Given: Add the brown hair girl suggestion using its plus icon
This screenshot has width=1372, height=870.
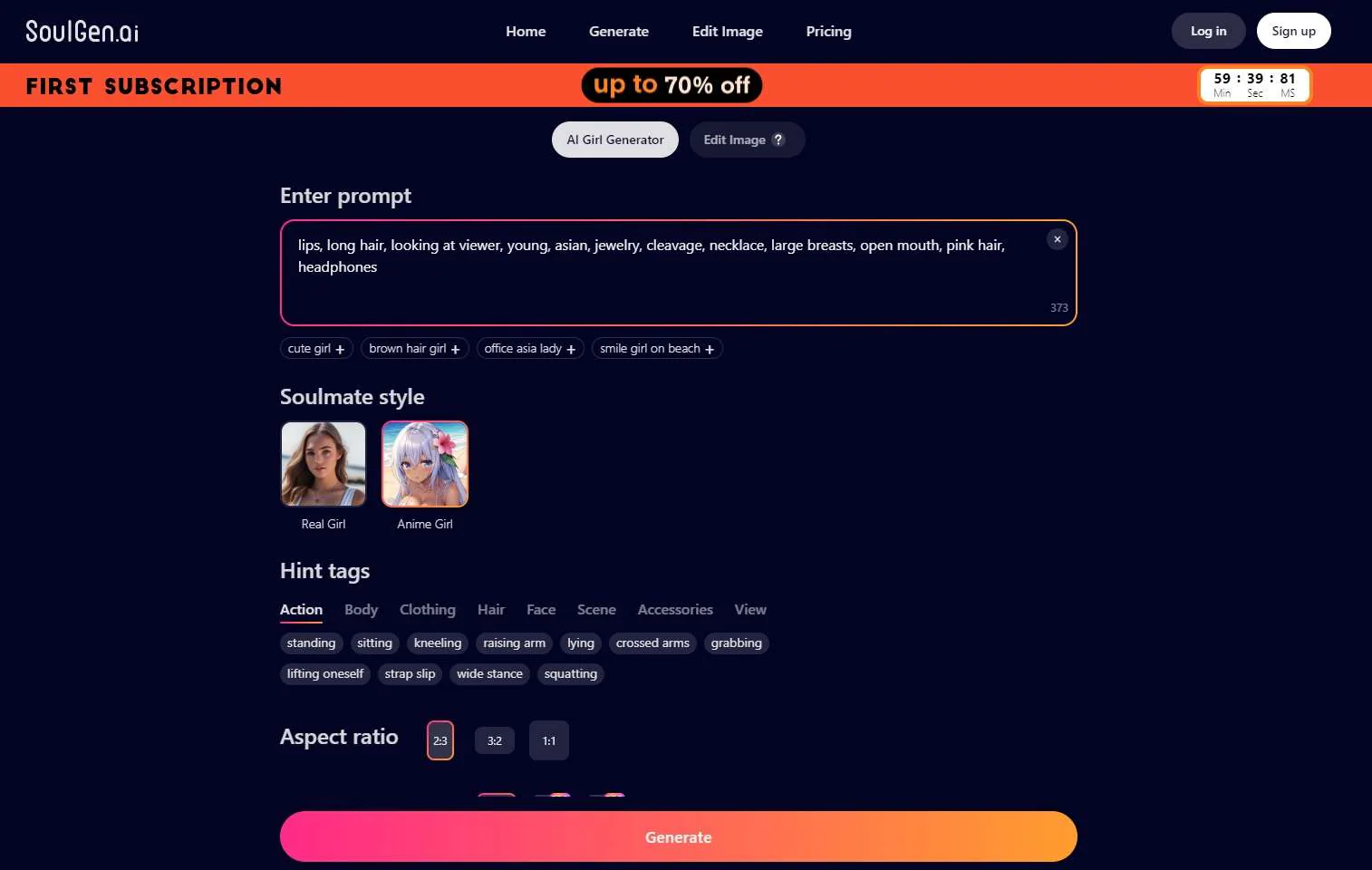Looking at the screenshot, I should coord(455,349).
